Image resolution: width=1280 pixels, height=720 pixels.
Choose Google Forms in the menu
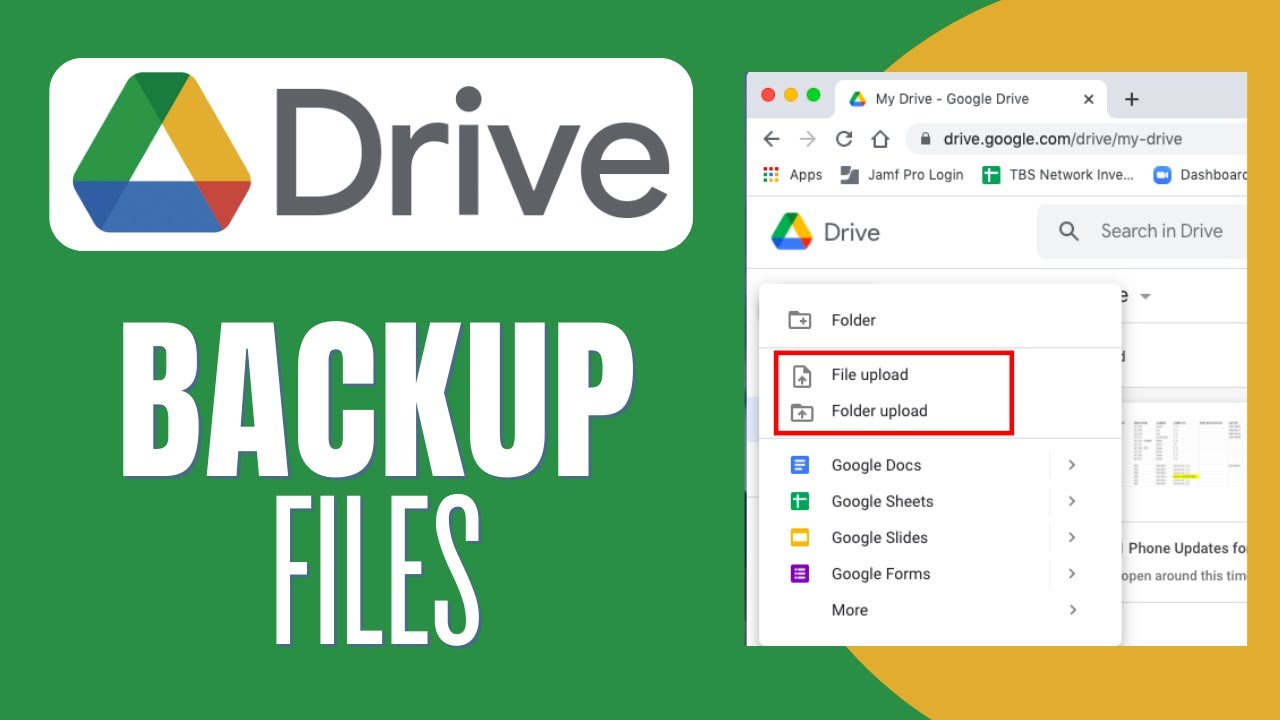pyautogui.click(x=940, y=574)
